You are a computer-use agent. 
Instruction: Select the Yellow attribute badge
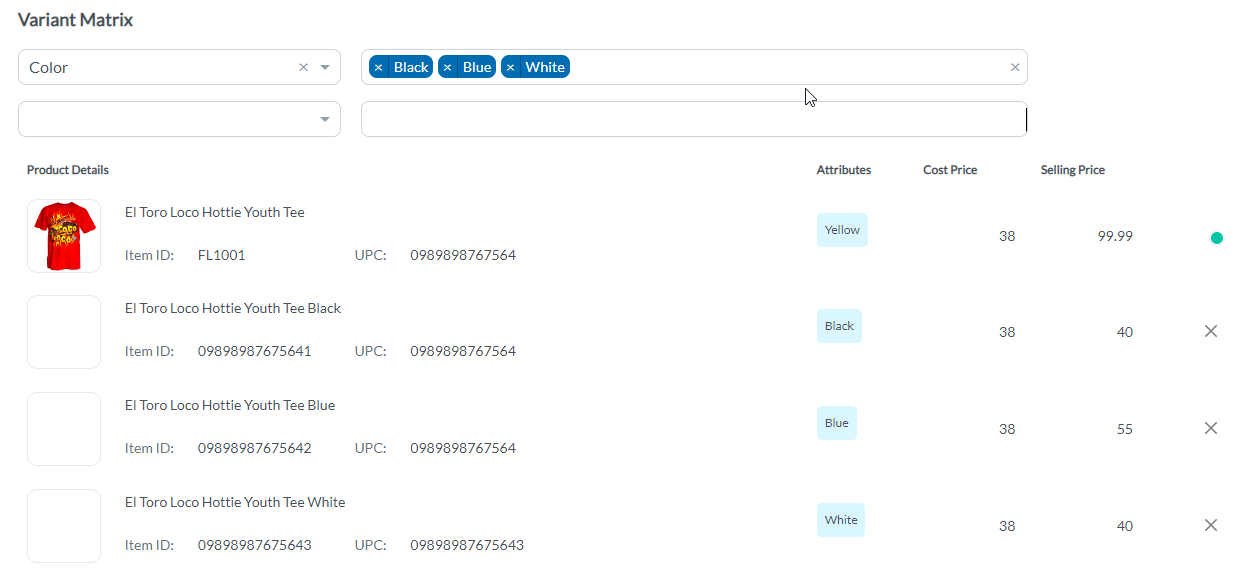point(842,229)
